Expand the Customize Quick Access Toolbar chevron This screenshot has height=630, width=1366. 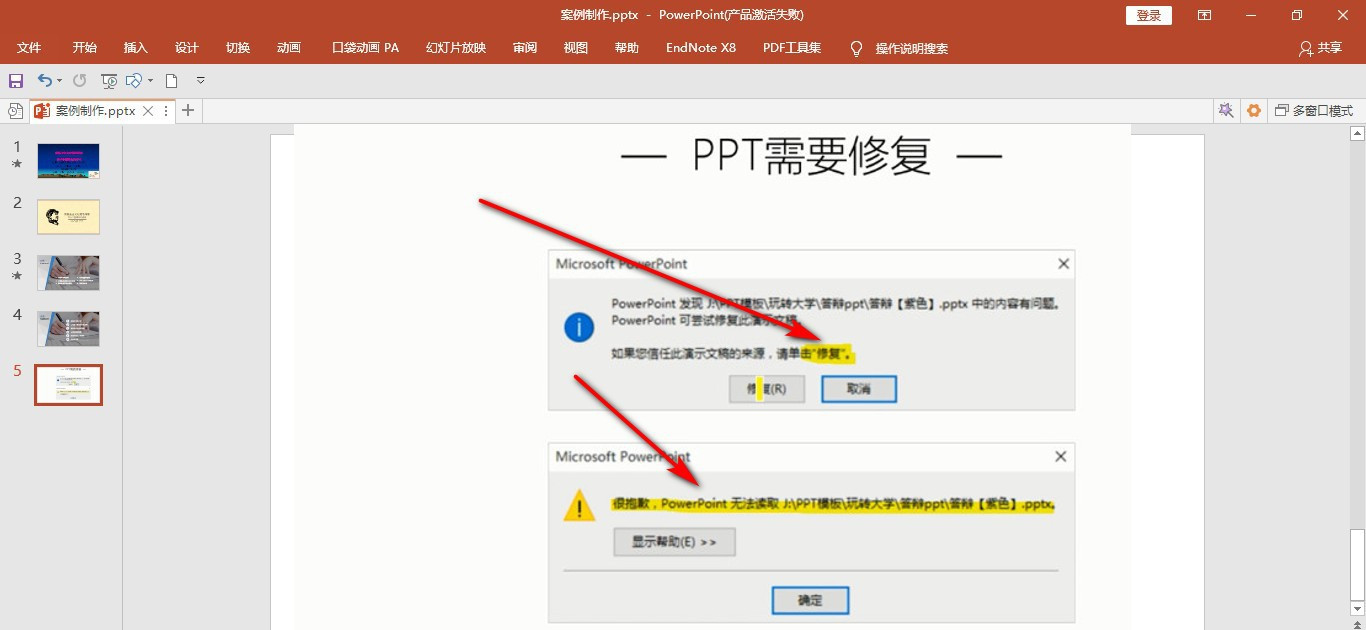pos(200,81)
